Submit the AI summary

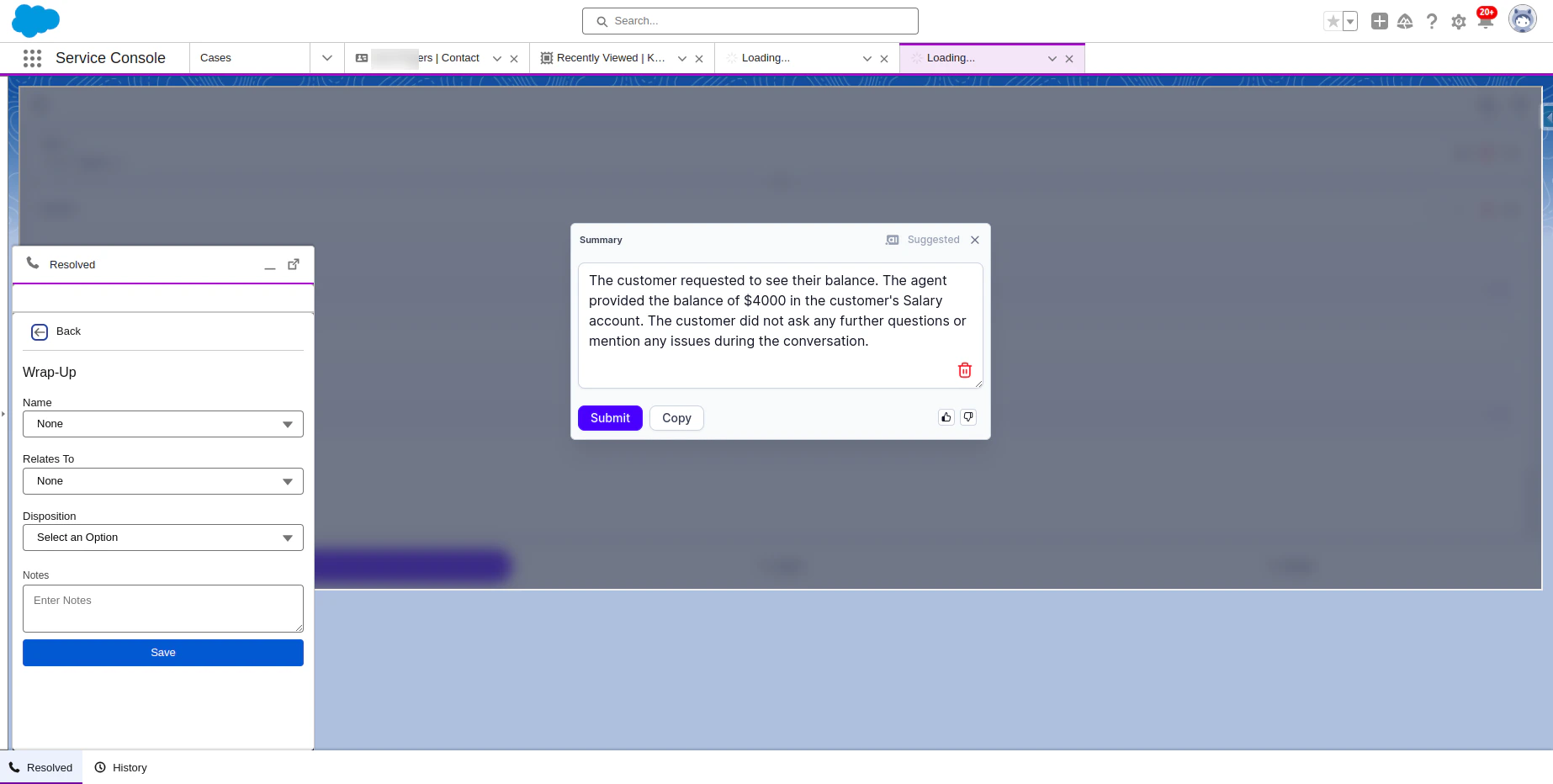point(609,418)
